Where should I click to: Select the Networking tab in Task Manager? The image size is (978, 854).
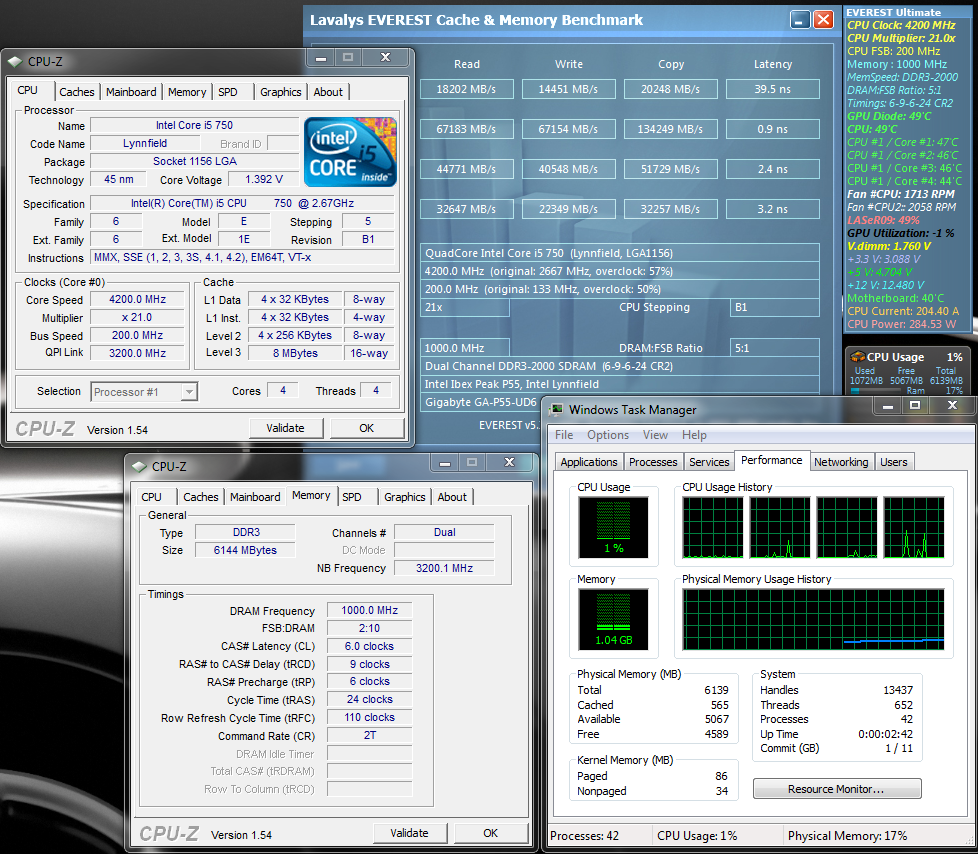(x=840, y=462)
